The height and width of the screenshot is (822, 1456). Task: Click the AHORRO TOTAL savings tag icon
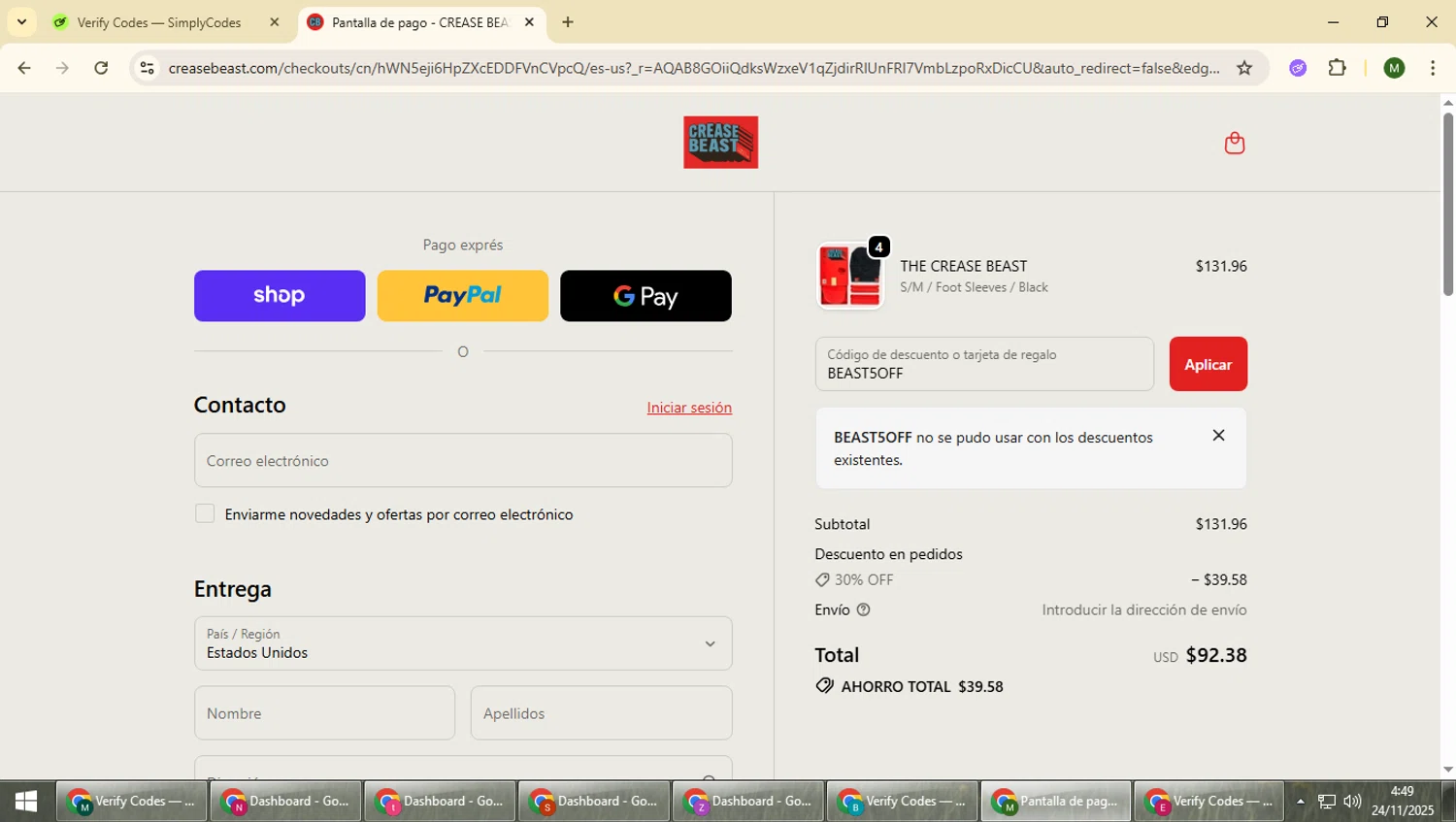[x=824, y=686]
